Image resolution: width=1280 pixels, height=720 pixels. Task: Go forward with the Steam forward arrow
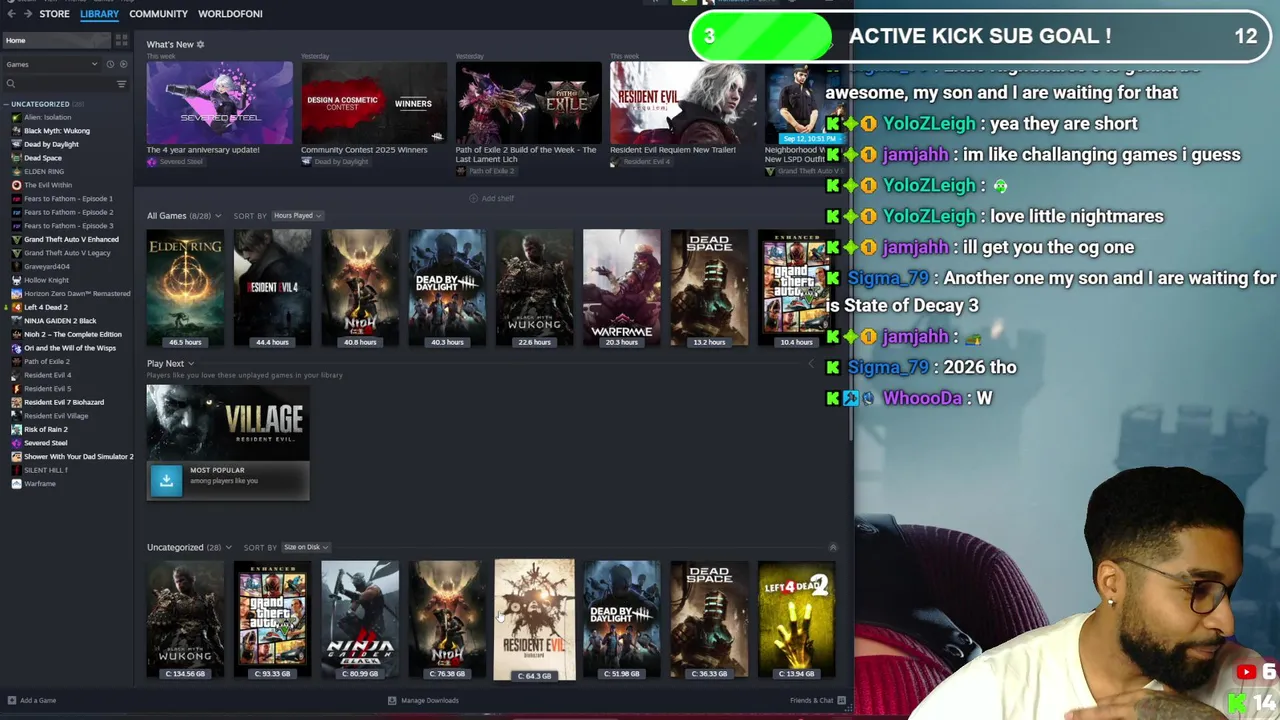click(x=26, y=14)
